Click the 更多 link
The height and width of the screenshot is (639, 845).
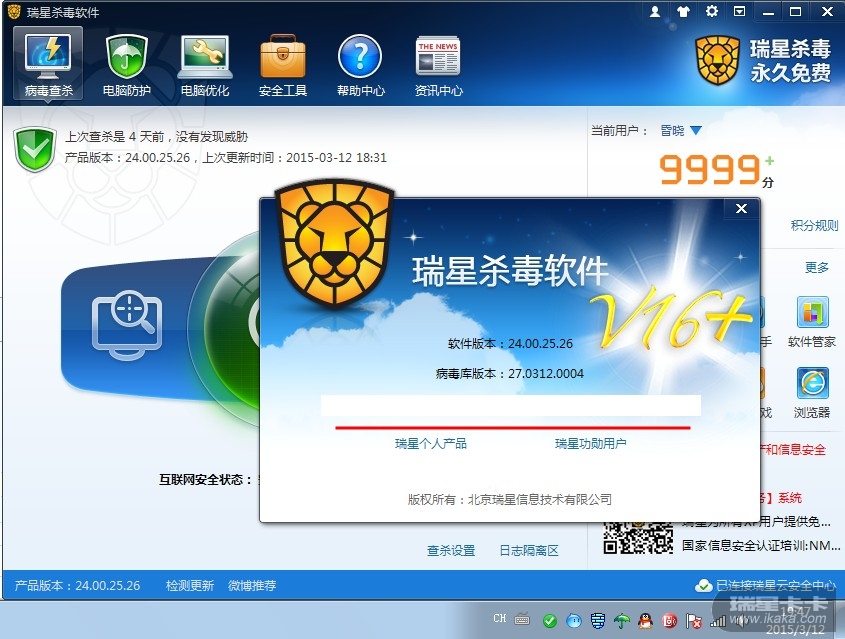pos(816,267)
